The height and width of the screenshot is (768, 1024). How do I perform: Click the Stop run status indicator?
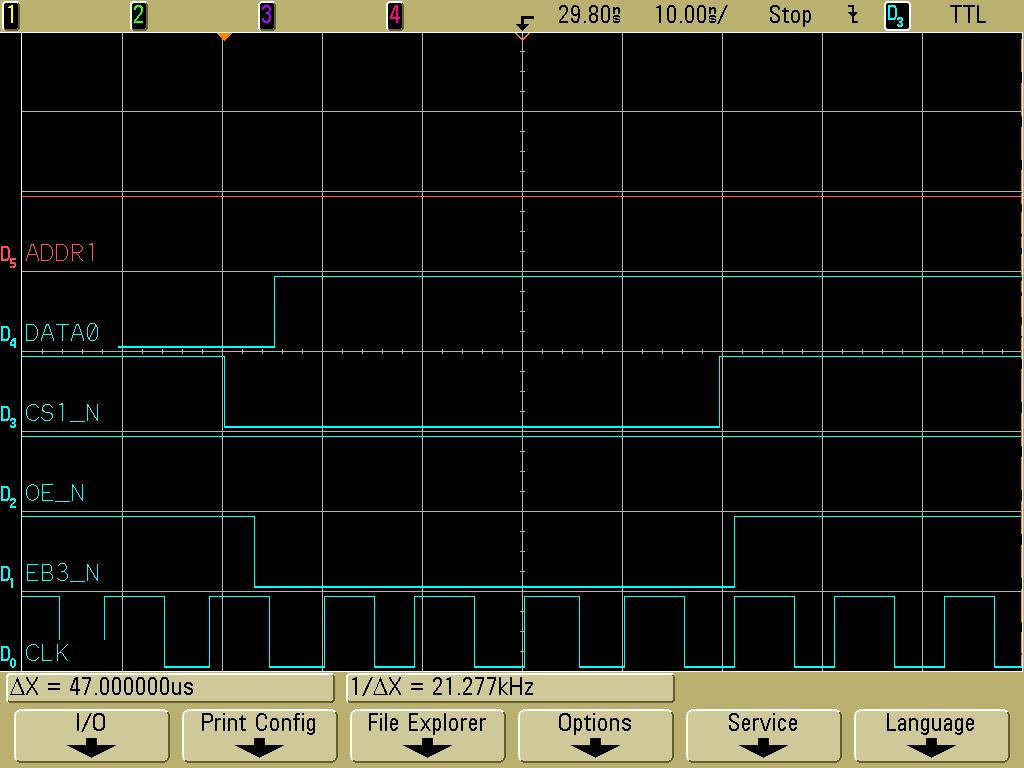pyautogui.click(x=790, y=15)
